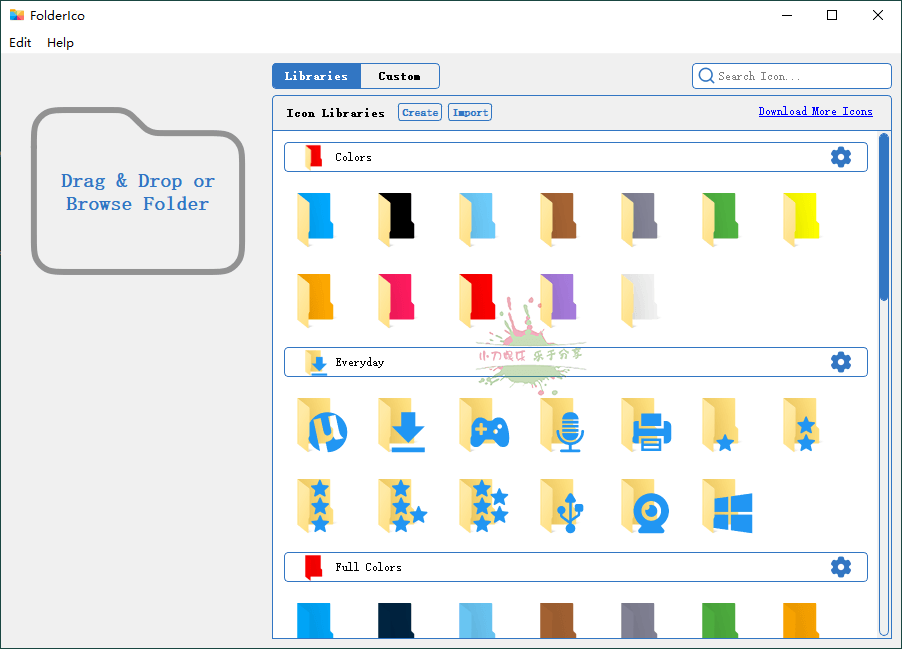Image resolution: width=902 pixels, height=649 pixels.
Task: Select the printer folder icon
Action: pos(645,425)
